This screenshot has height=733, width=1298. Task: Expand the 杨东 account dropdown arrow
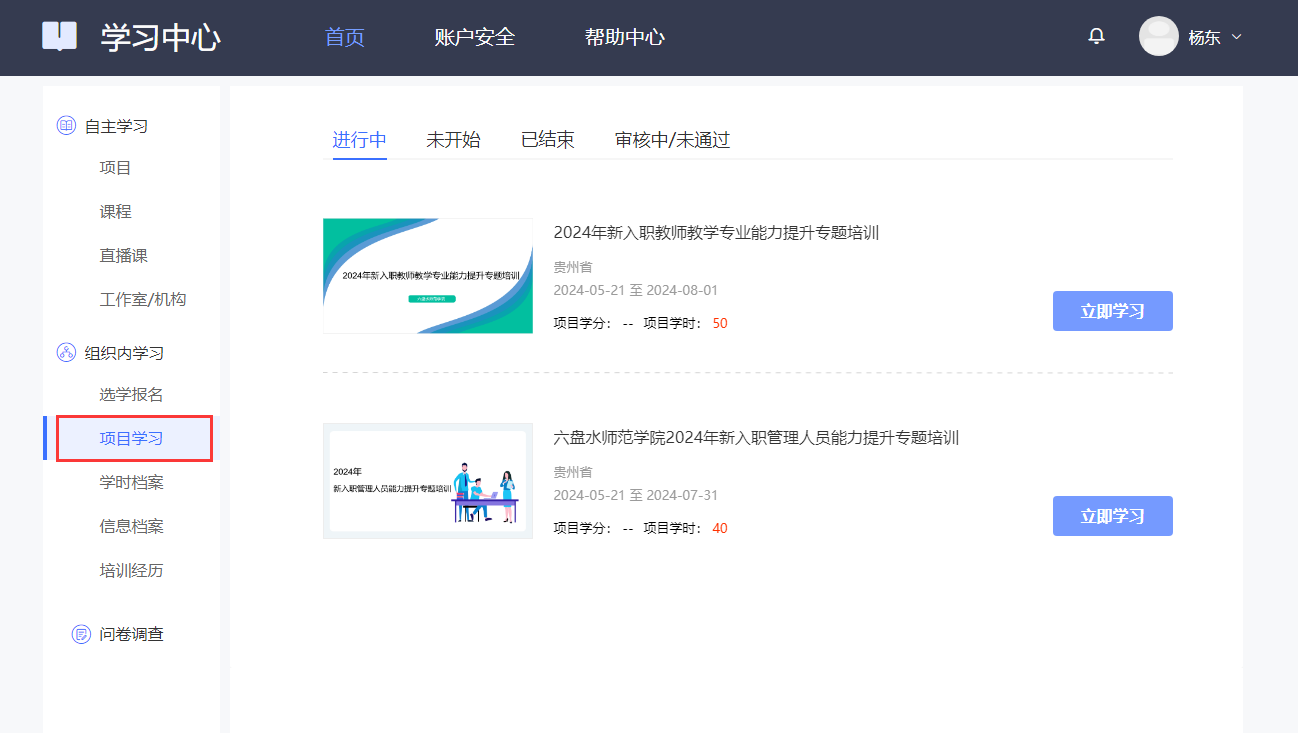point(1237,37)
